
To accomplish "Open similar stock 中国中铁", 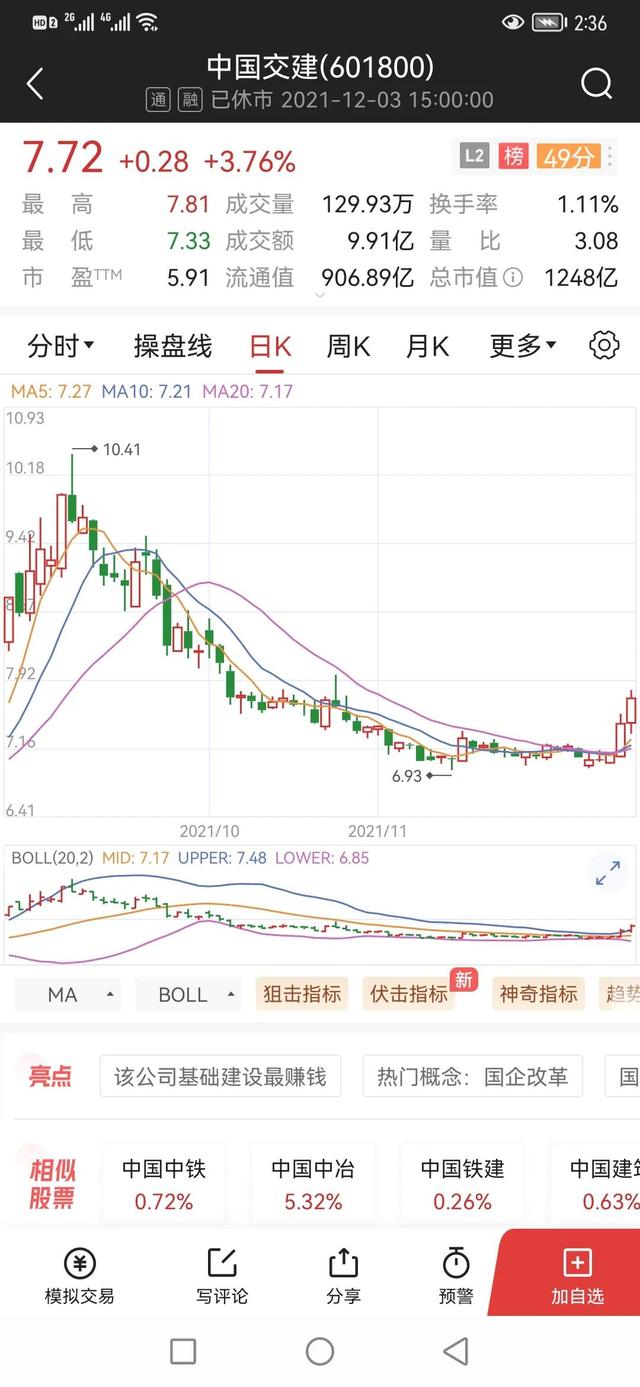I will (164, 1184).
